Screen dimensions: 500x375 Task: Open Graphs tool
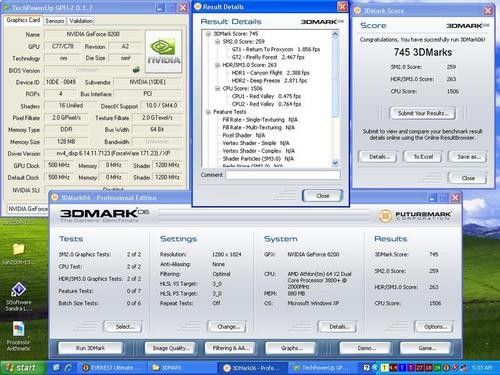pos(291,348)
